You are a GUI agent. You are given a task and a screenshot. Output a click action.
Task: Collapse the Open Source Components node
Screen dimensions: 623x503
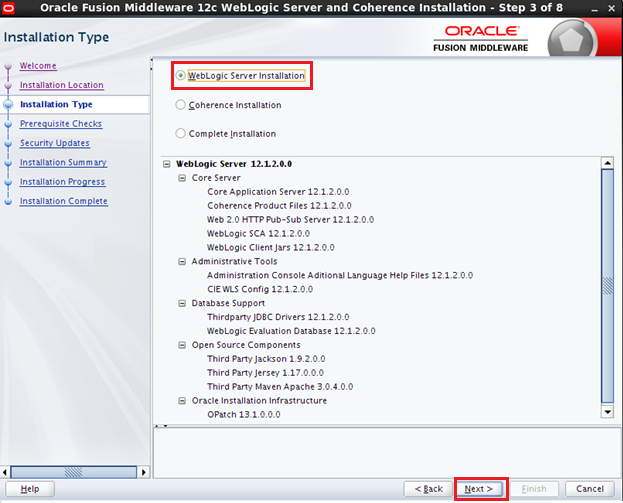182,345
